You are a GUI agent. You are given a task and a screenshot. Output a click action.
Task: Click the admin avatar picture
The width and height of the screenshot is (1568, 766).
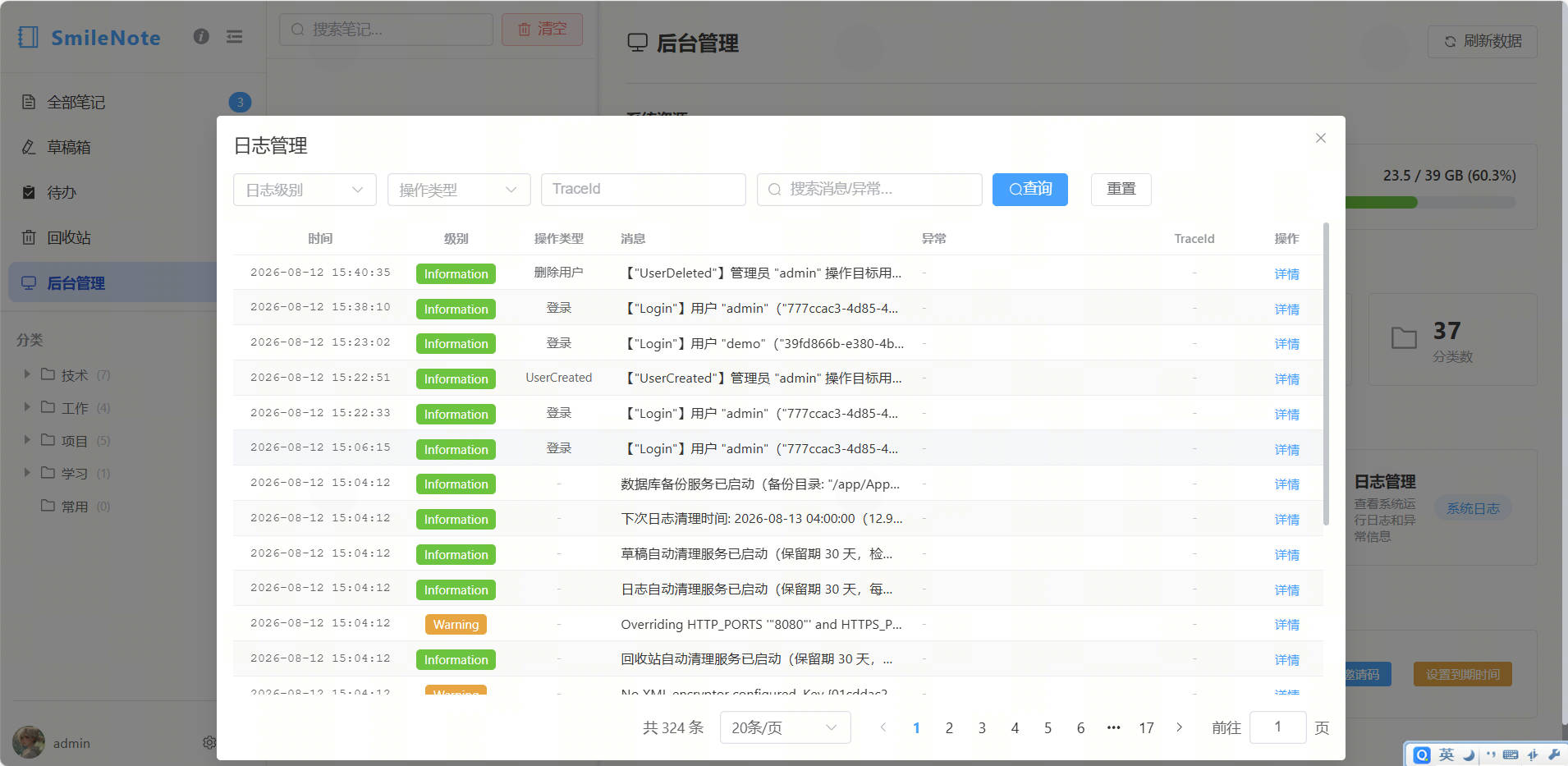pyautogui.click(x=29, y=742)
